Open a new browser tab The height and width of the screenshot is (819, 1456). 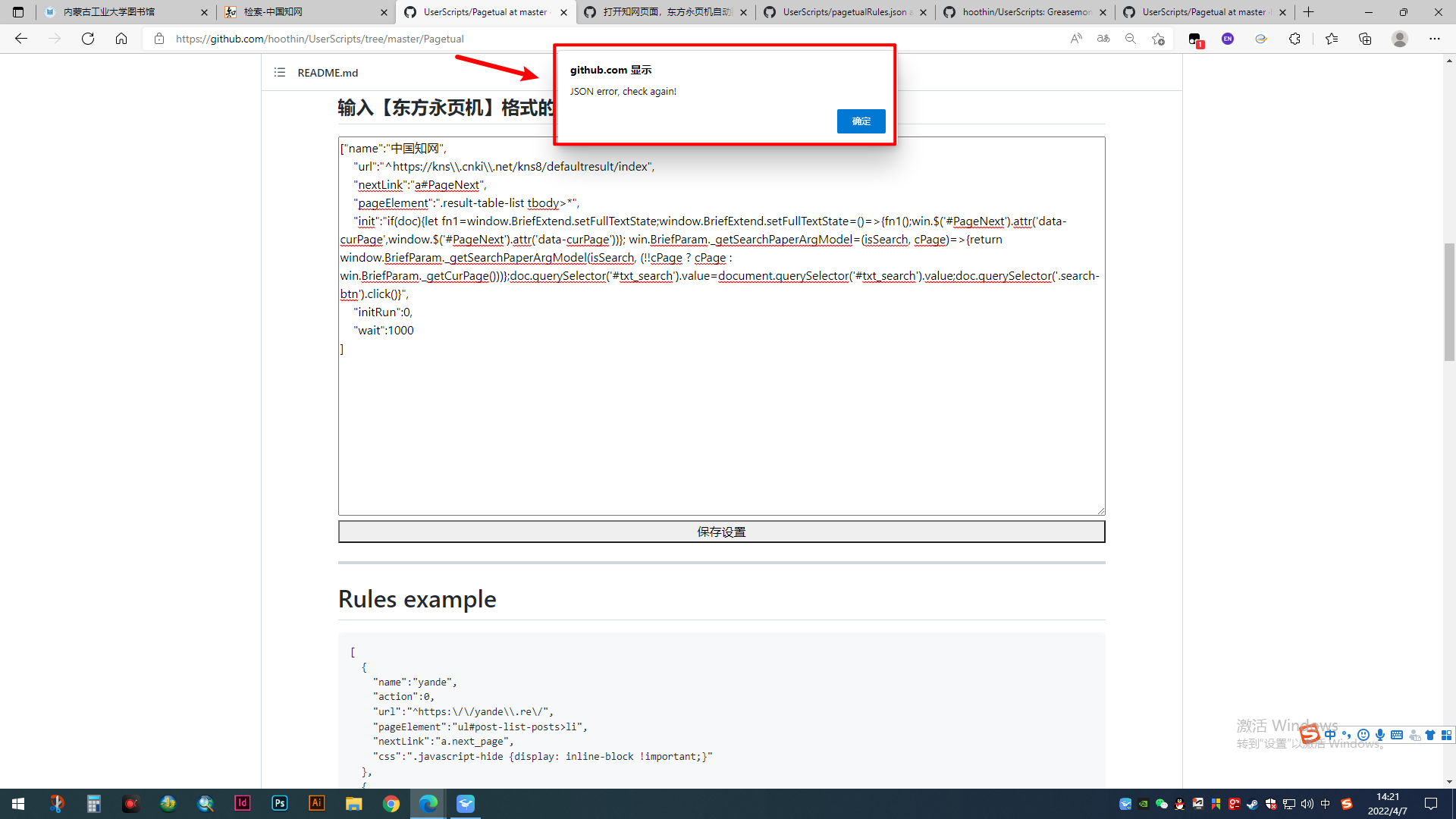1309,12
